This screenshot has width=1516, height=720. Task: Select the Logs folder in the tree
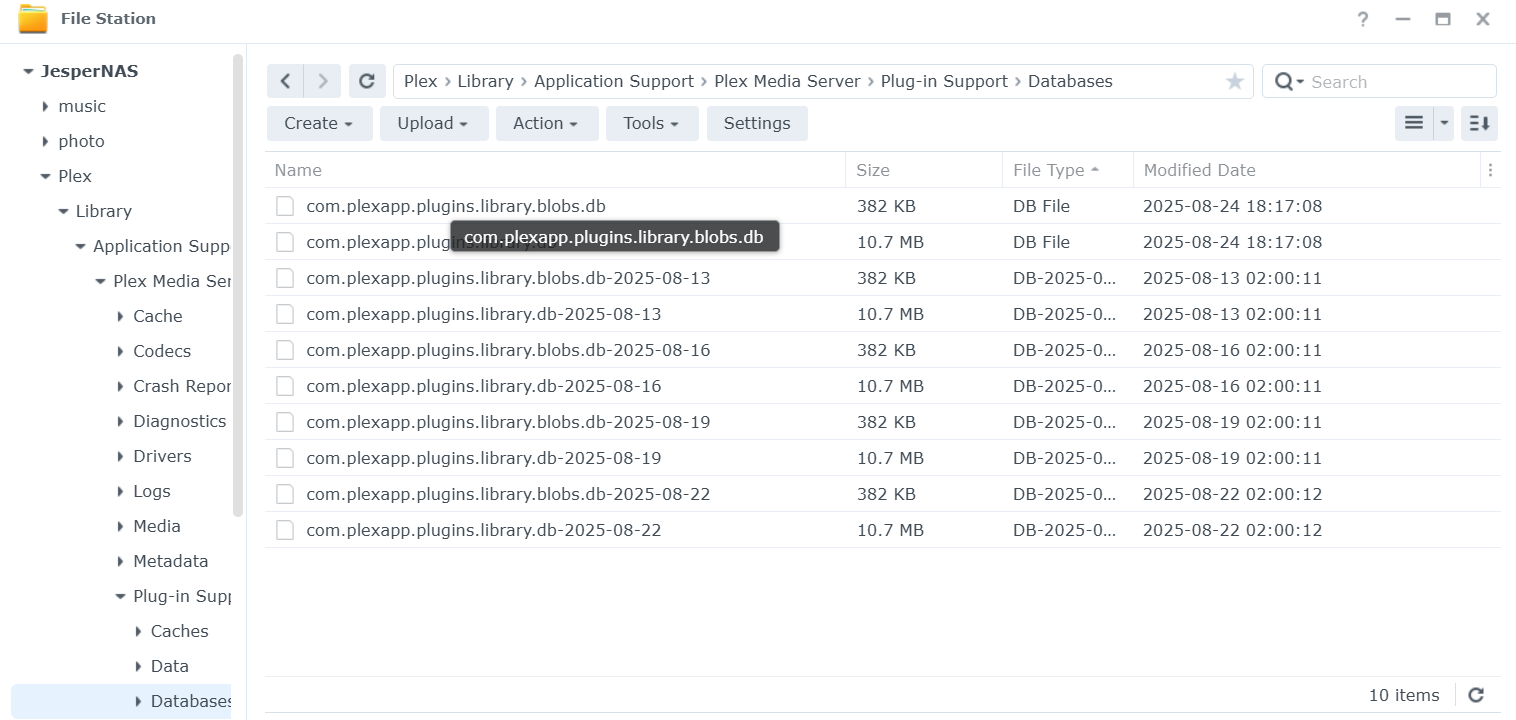(152, 491)
